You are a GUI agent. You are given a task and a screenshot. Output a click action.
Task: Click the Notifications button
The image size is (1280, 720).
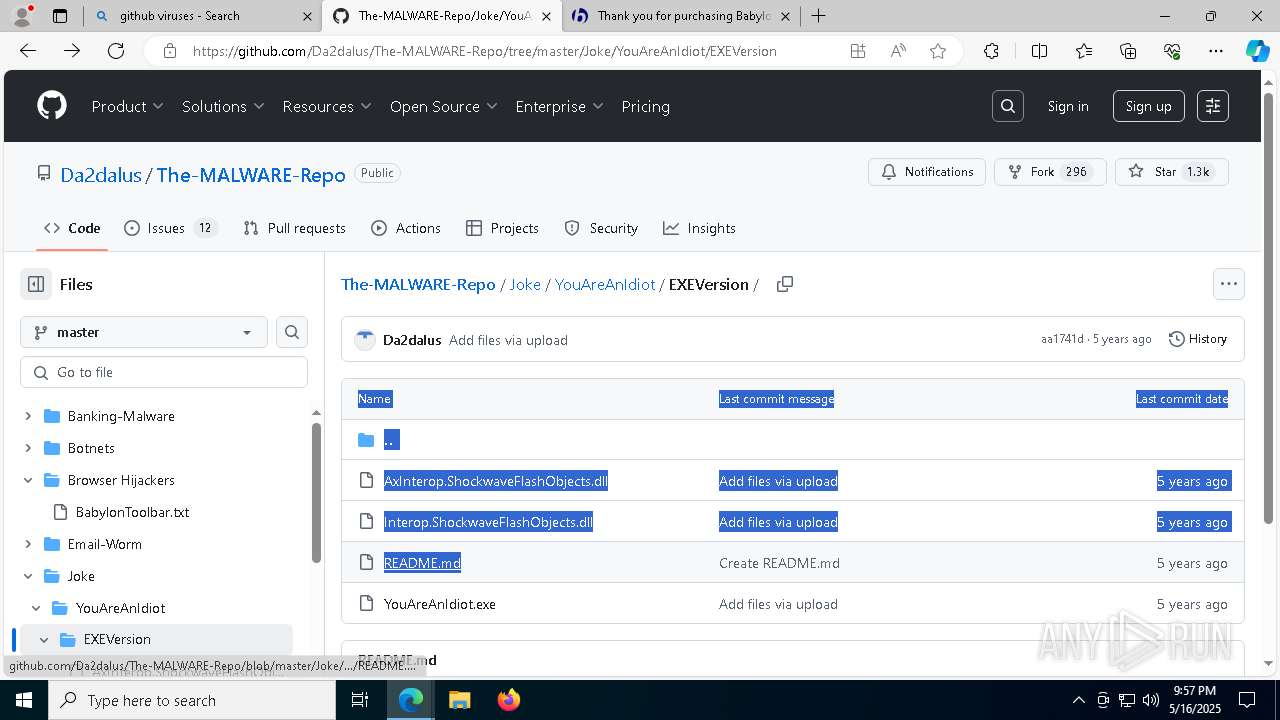click(927, 172)
